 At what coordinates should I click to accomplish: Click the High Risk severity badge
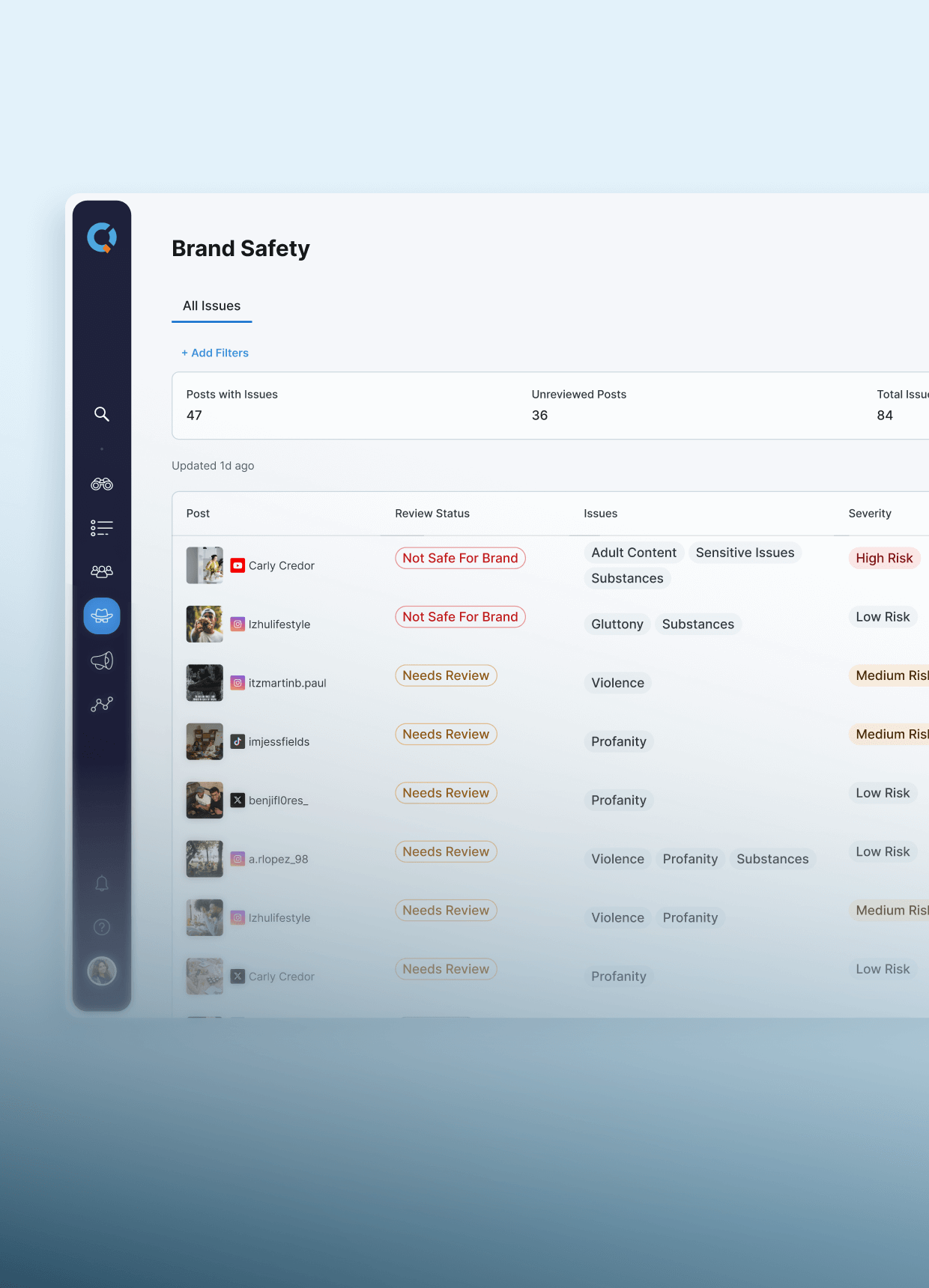tap(884, 559)
